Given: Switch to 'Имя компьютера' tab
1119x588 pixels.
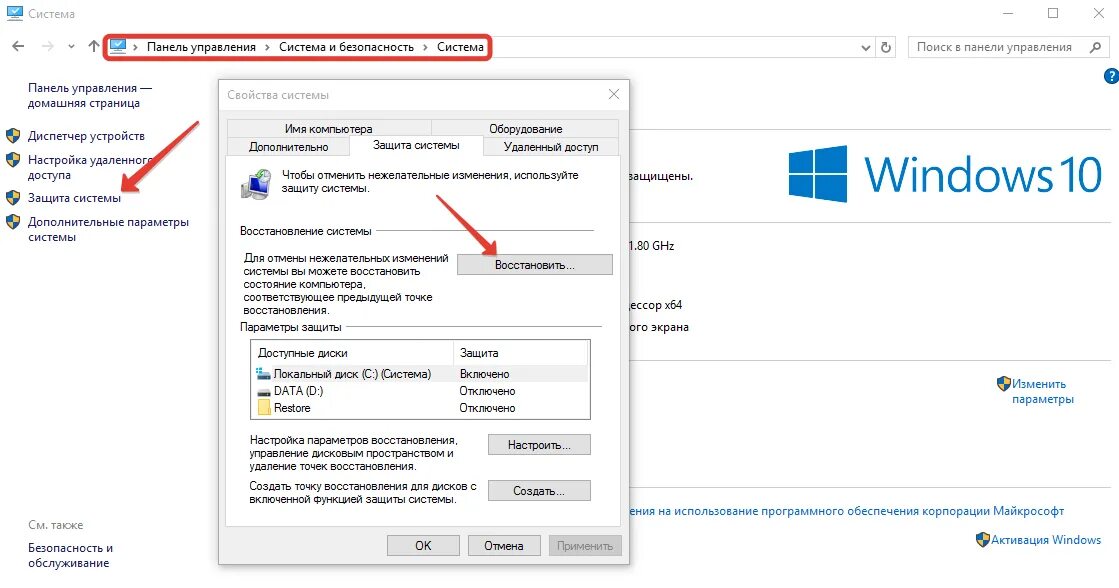Looking at the screenshot, I should coord(328,128).
